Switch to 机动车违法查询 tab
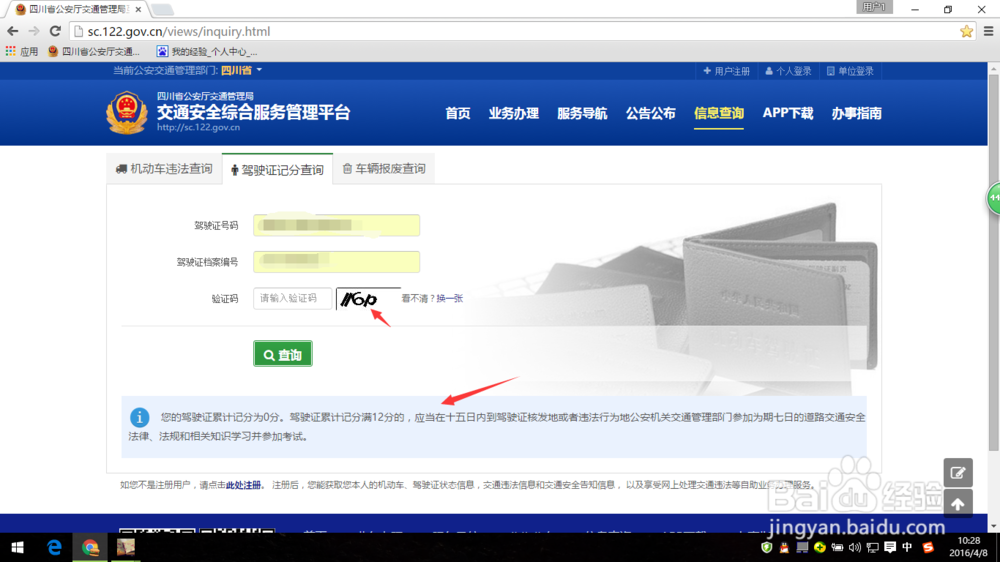The image size is (1000, 562). [x=164, y=169]
